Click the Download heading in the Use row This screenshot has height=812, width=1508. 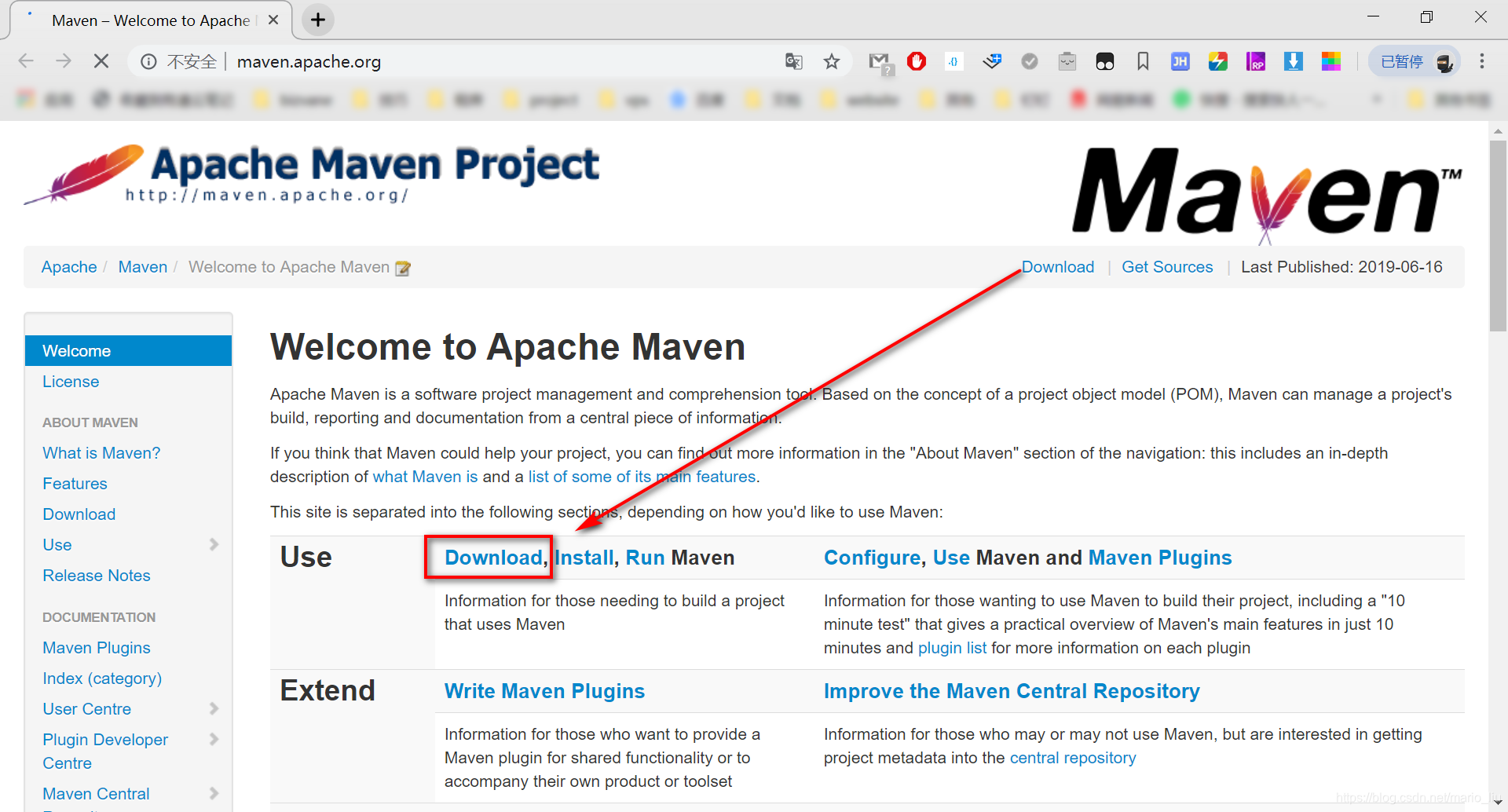493,558
